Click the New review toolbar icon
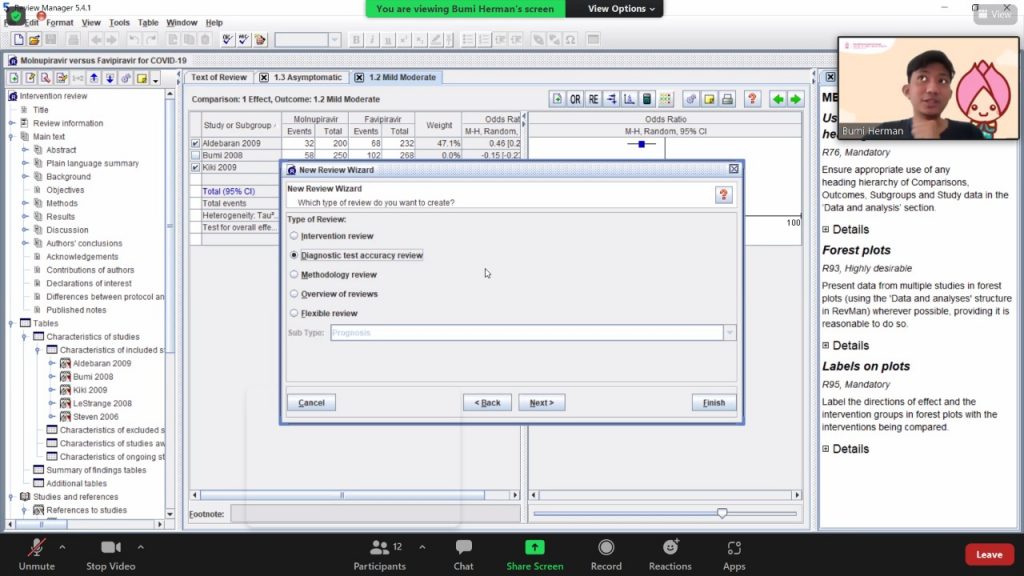Screen dimensions: 1024x576 18,40
